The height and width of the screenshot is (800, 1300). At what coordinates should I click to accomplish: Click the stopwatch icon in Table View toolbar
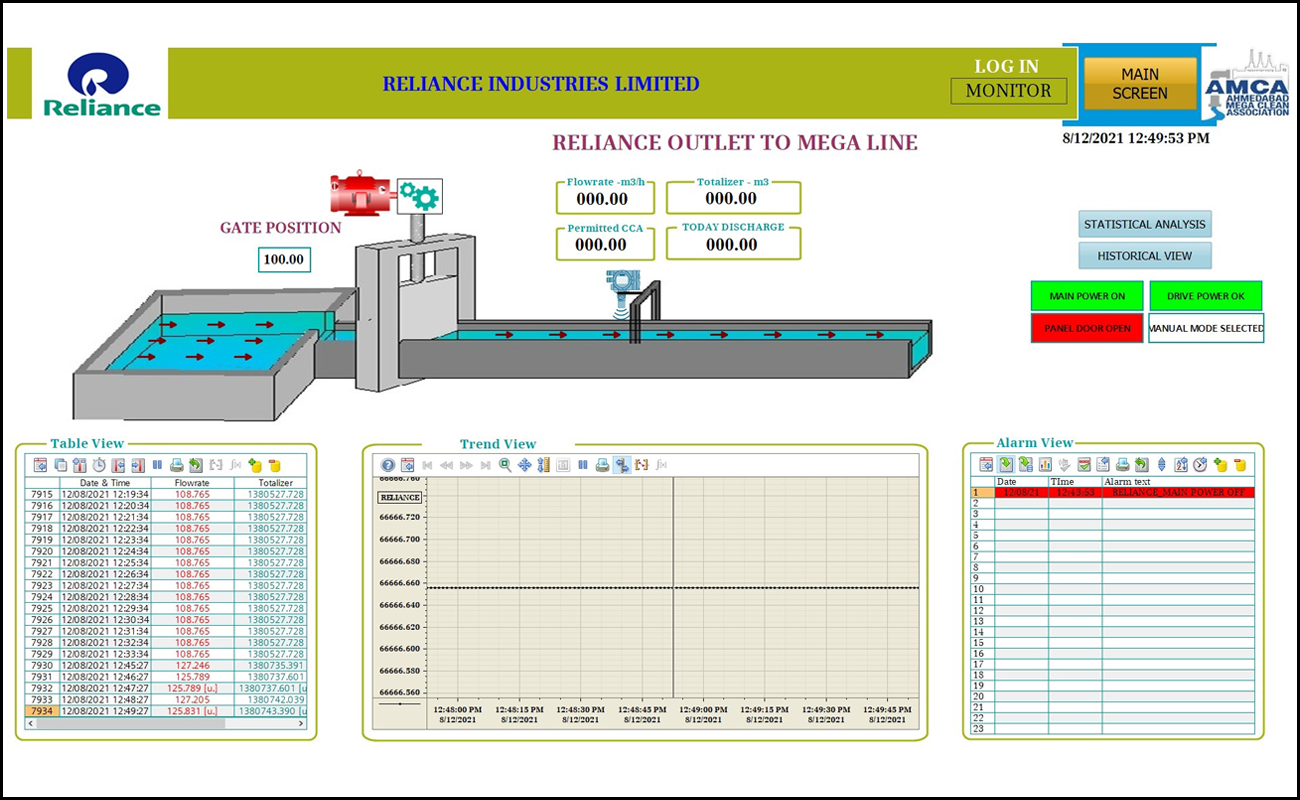[x=98, y=465]
